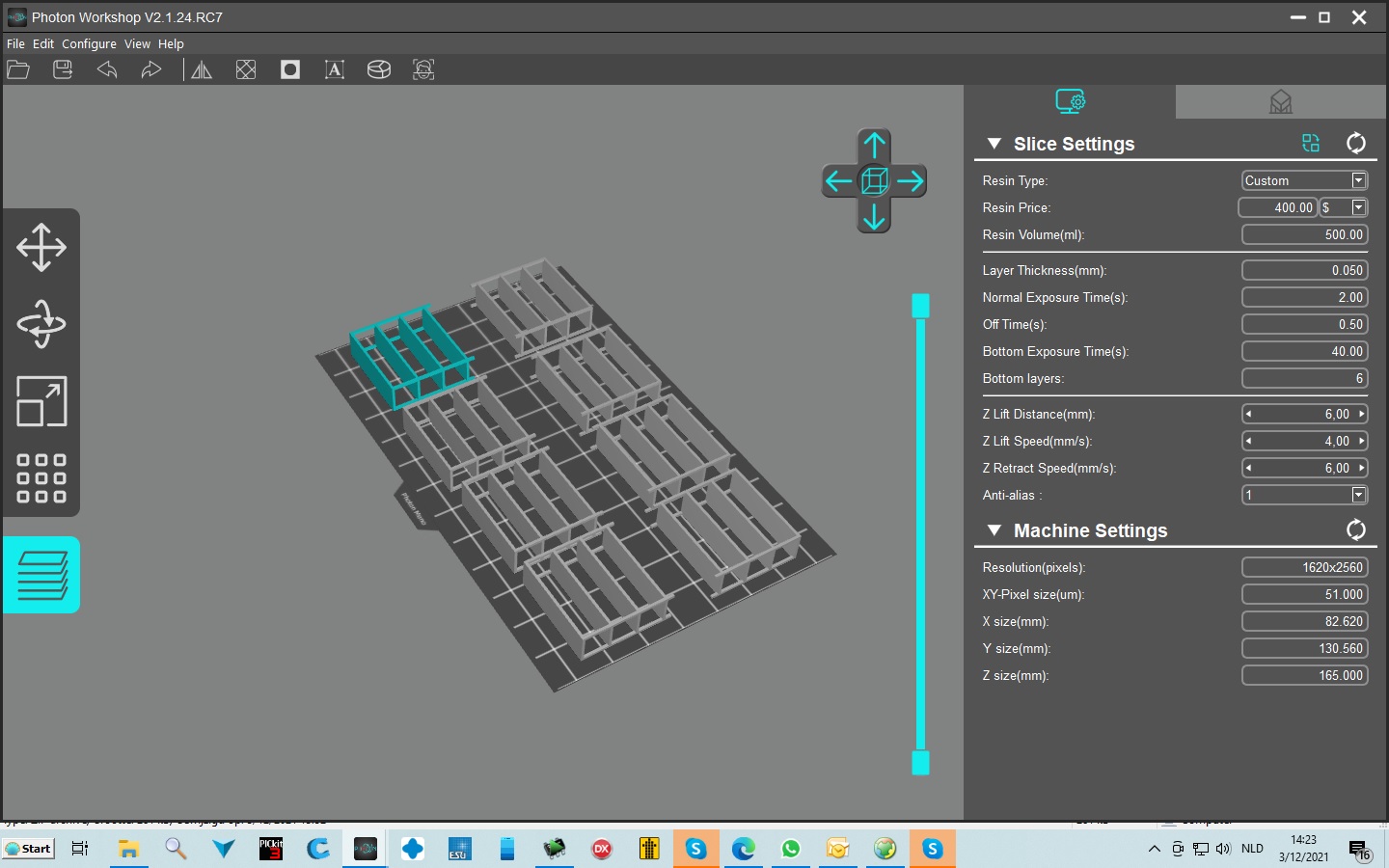The height and width of the screenshot is (868, 1389).
Task: Click the XY-Pixel size field
Action: point(1304,594)
